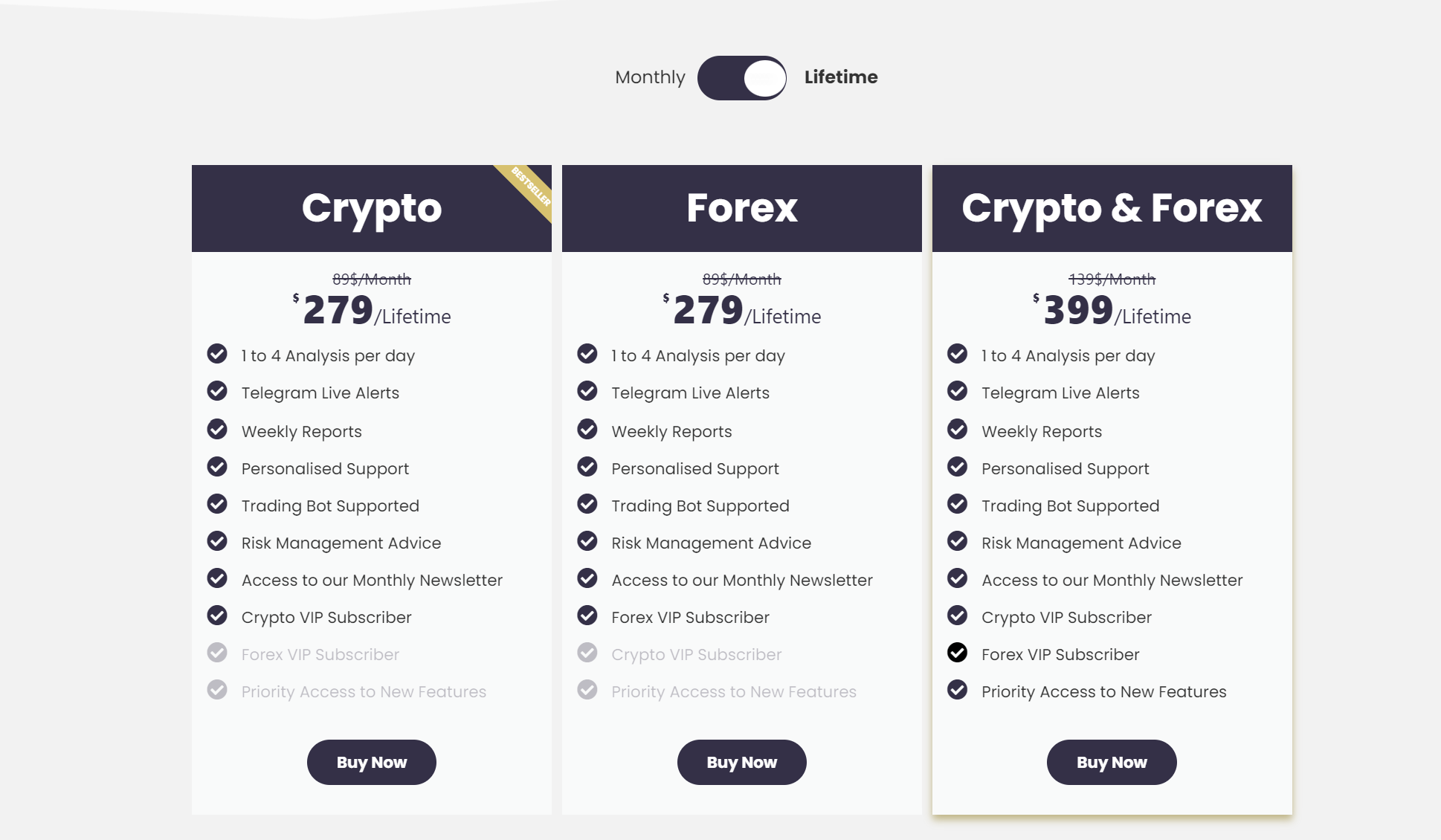The width and height of the screenshot is (1441, 840).
Task: Click Buy Now button on Forex plan
Action: (x=742, y=762)
